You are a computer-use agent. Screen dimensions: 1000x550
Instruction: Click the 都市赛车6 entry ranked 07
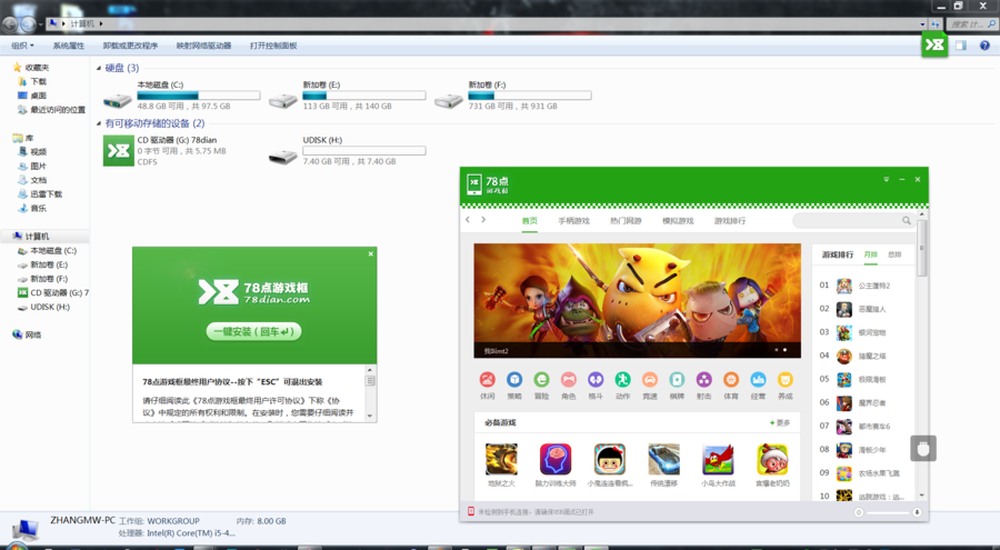coord(864,426)
